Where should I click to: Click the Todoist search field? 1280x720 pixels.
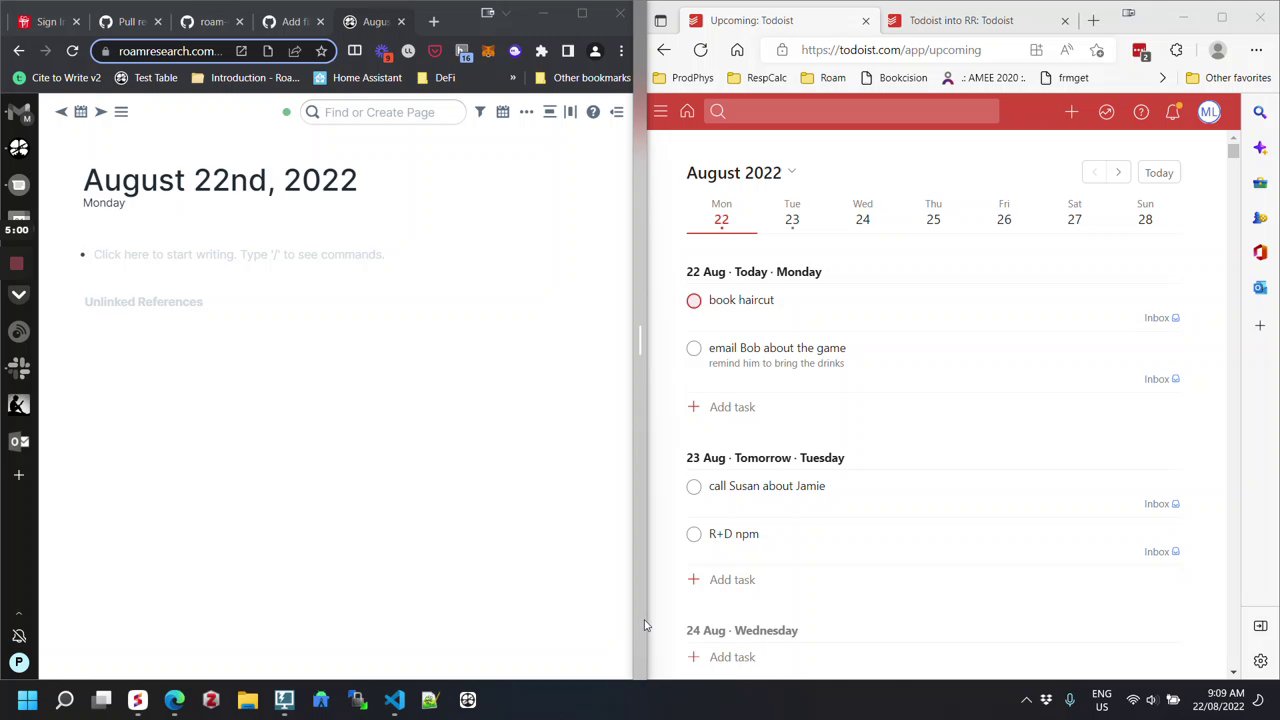coord(852,112)
